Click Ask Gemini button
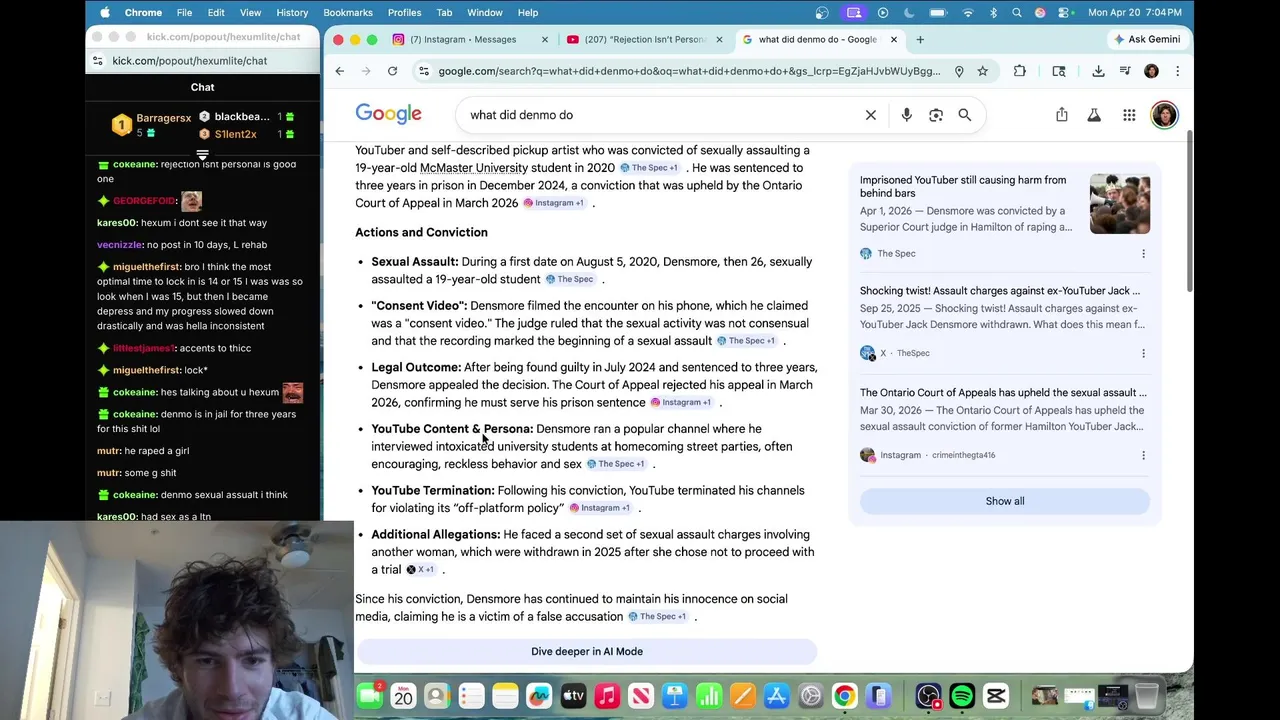The image size is (1280, 720). (x=1146, y=40)
